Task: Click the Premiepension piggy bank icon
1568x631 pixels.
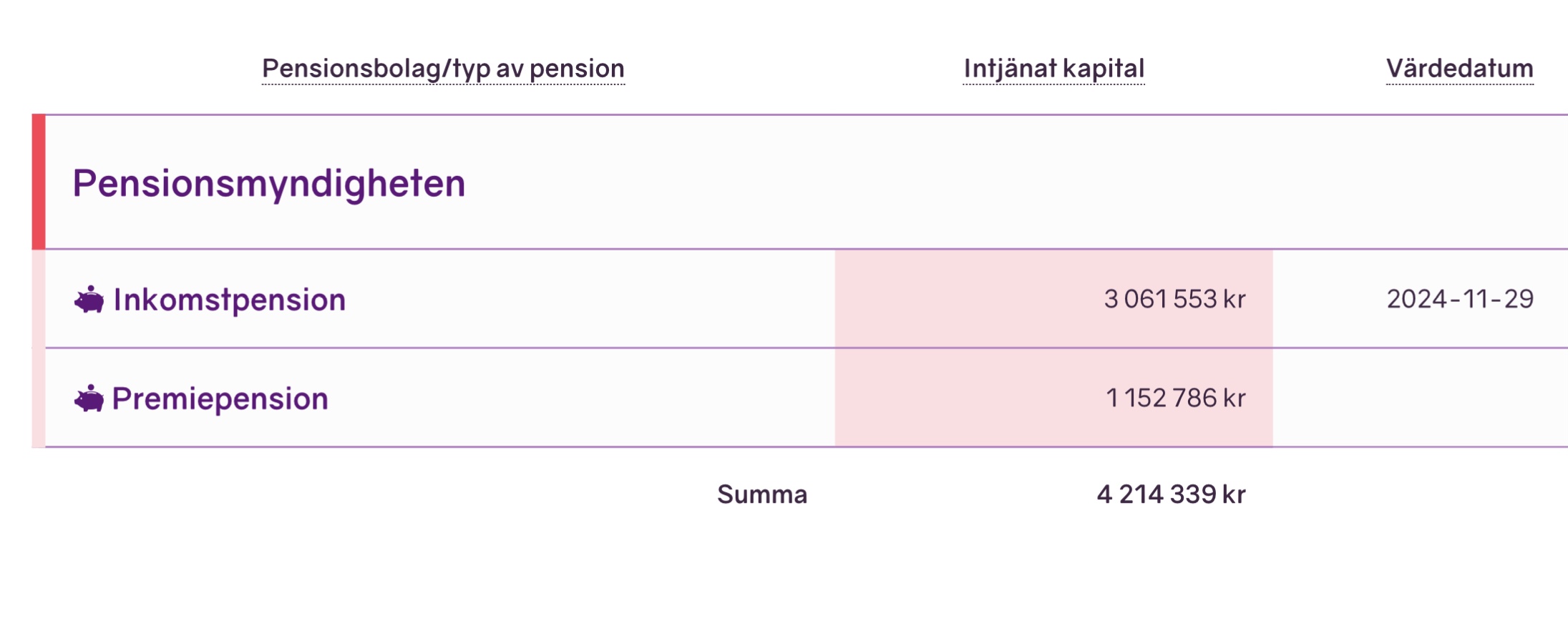Action: pyautogui.click(x=89, y=398)
